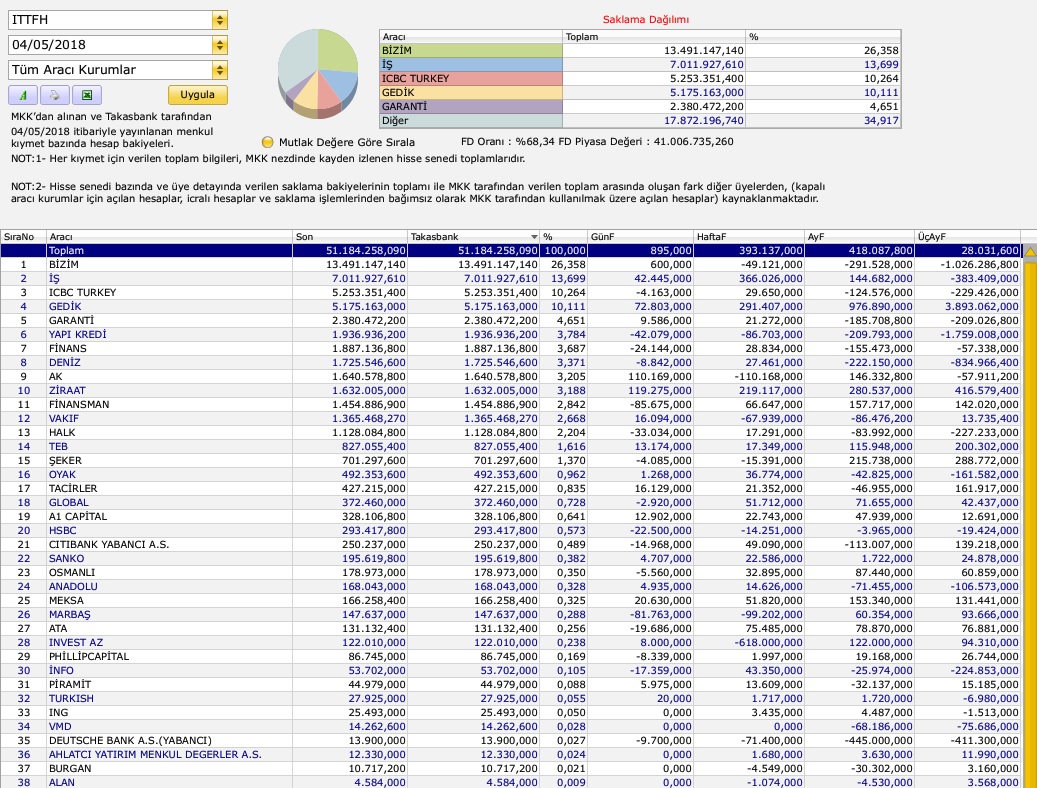Click the OSMANLI row name
The image size is (1037, 788).
pyautogui.click(x=71, y=572)
